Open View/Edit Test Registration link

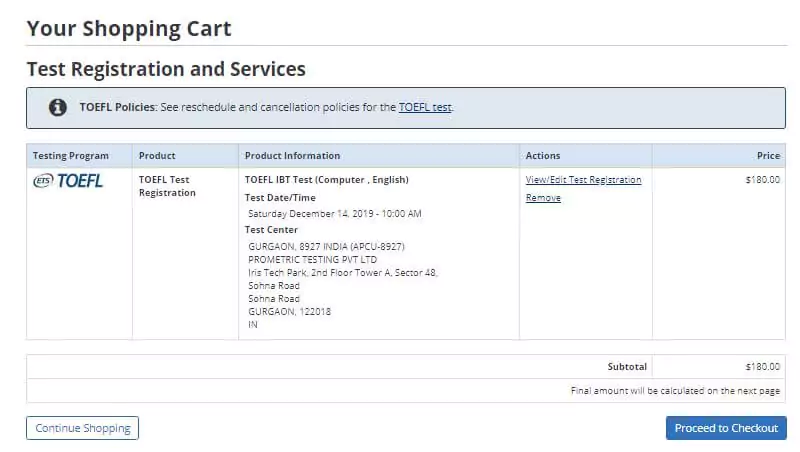pos(583,180)
